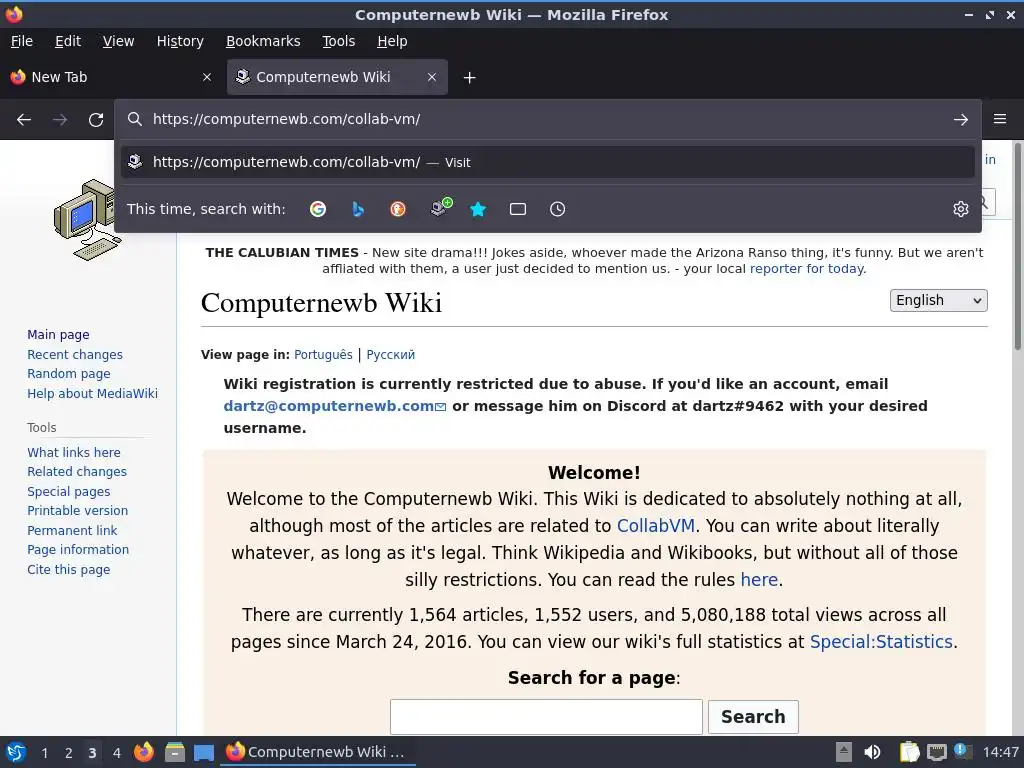1024x768 pixels.
Task: Open Printable version link
Action: pos(78,511)
